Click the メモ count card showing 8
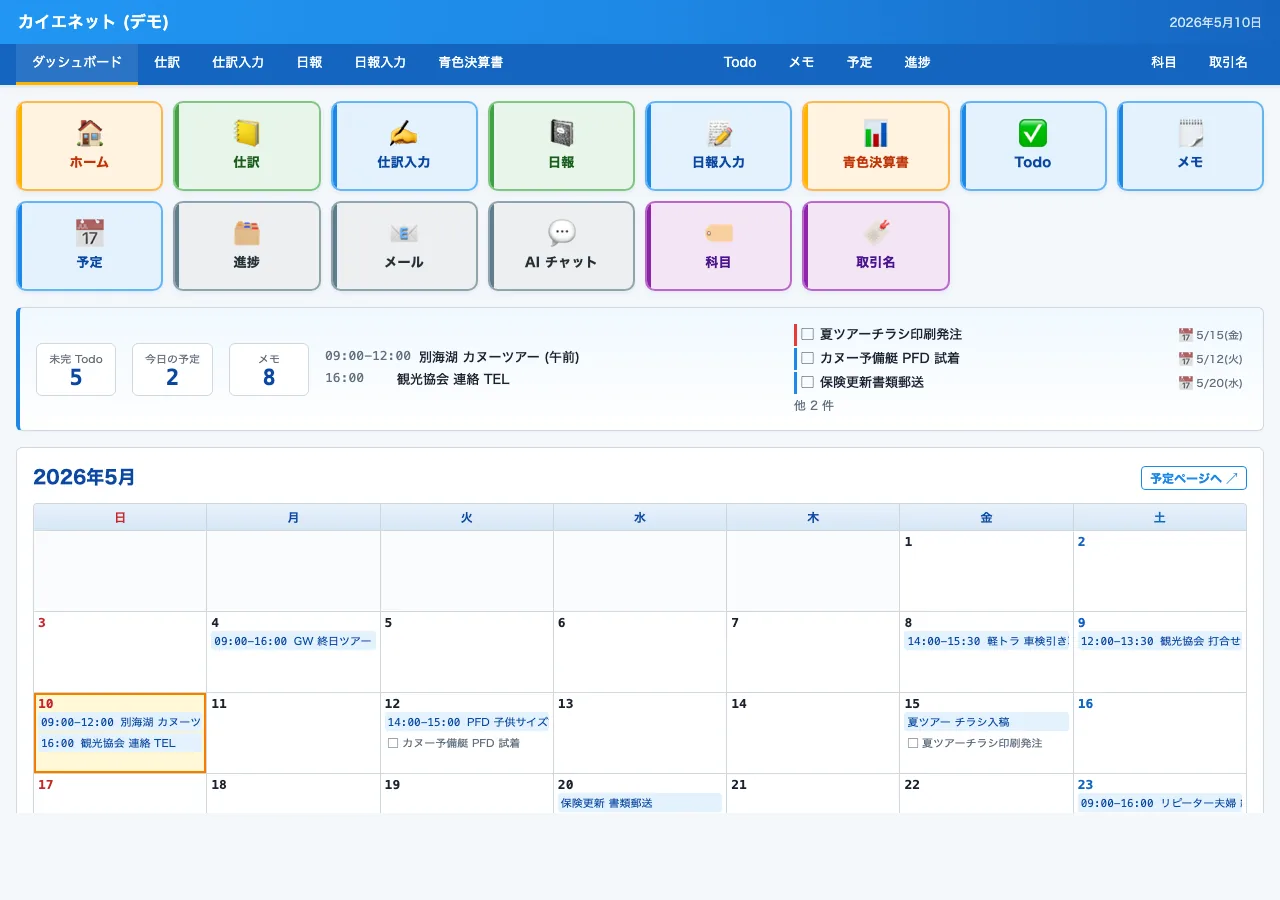Image resolution: width=1280 pixels, height=900 pixels. tap(269, 370)
